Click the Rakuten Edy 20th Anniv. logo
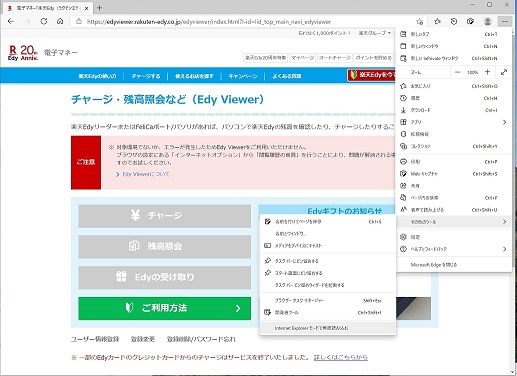Image resolution: width=517 pixels, height=376 pixels. 23,53
